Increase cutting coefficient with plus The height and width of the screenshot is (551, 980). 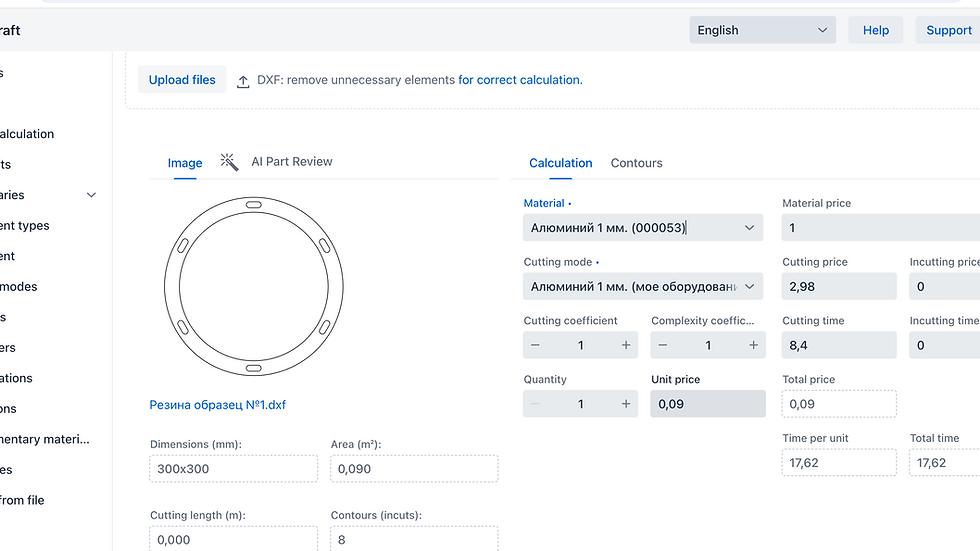click(626, 345)
